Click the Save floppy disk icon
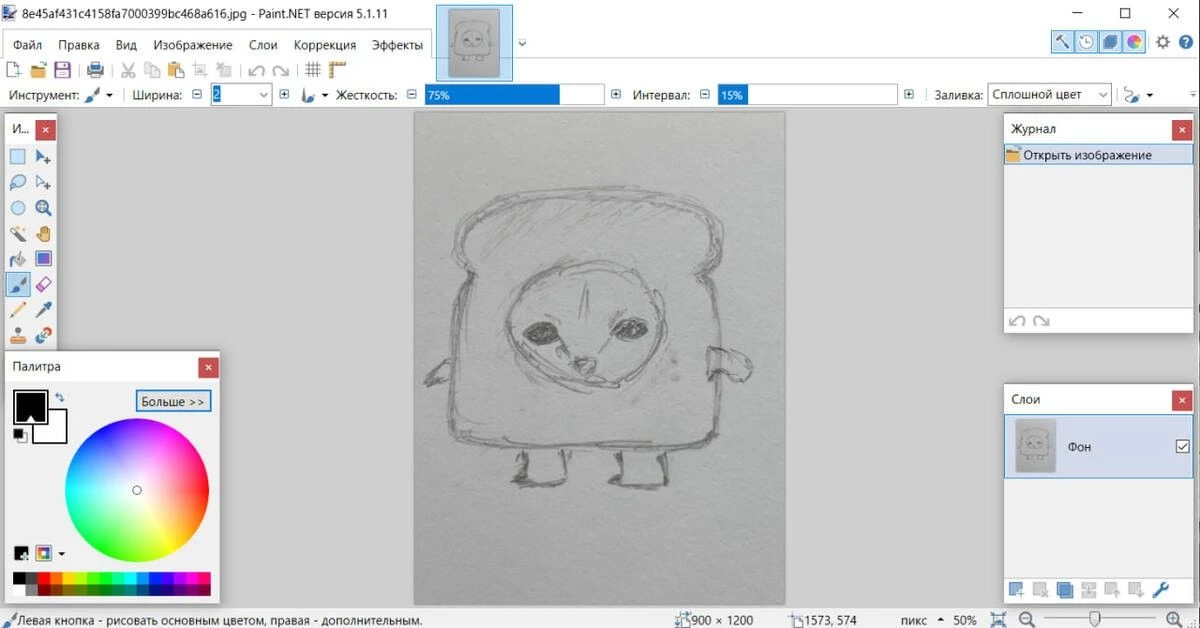 coord(62,70)
